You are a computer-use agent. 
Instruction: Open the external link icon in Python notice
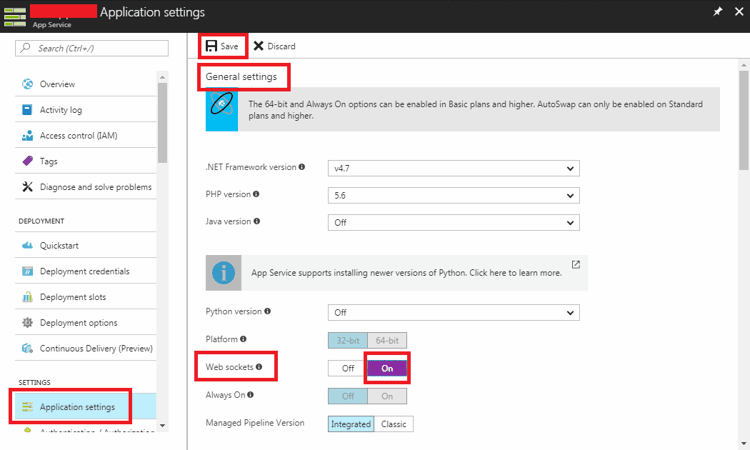tap(576, 264)
